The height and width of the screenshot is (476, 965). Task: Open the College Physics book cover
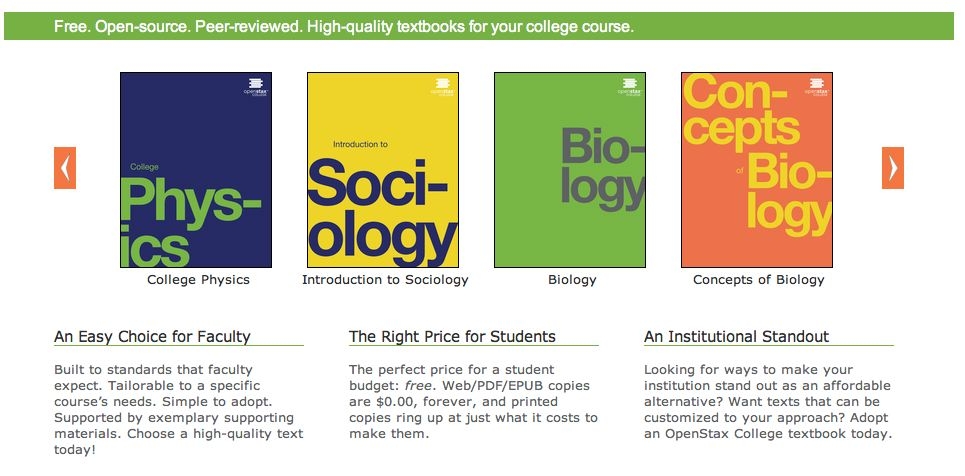click(x=196, y=170)
